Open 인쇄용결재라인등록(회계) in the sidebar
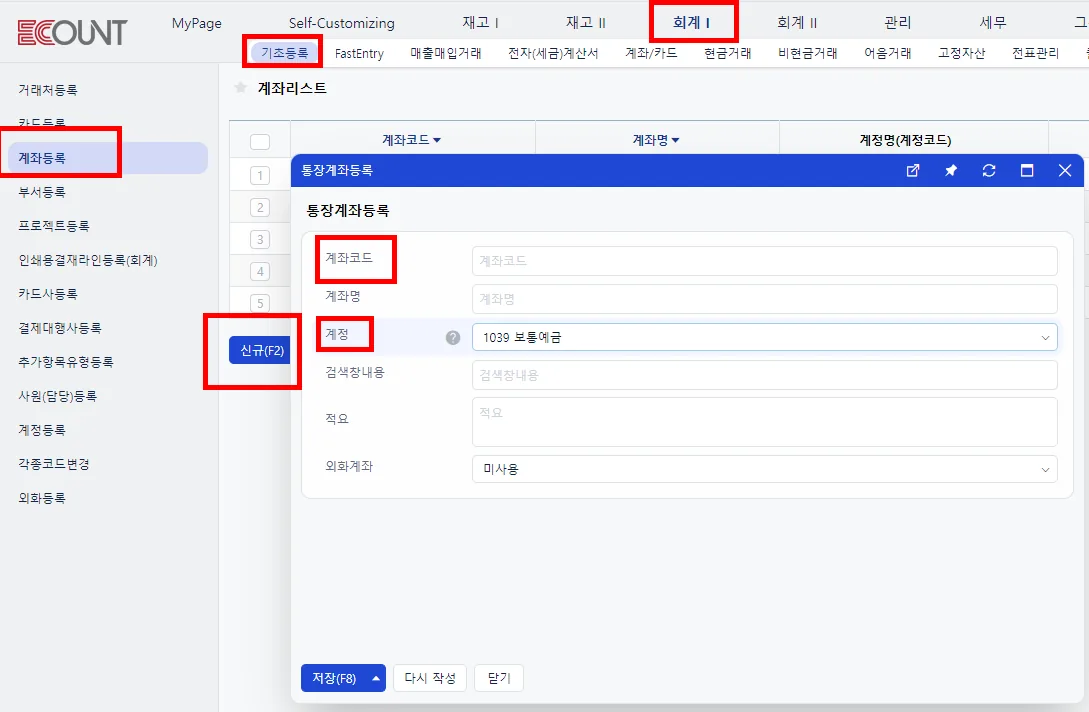The width and height of the screenshot is (1089, 712). pos(88,260)
